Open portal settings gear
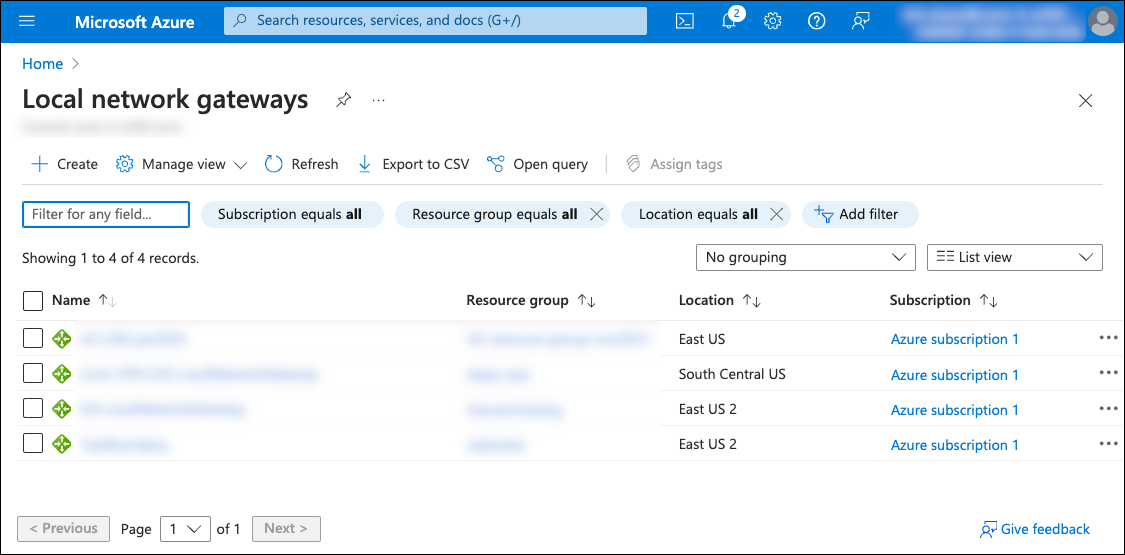This screenshot has width=1125, height=555. click(773, 21)
